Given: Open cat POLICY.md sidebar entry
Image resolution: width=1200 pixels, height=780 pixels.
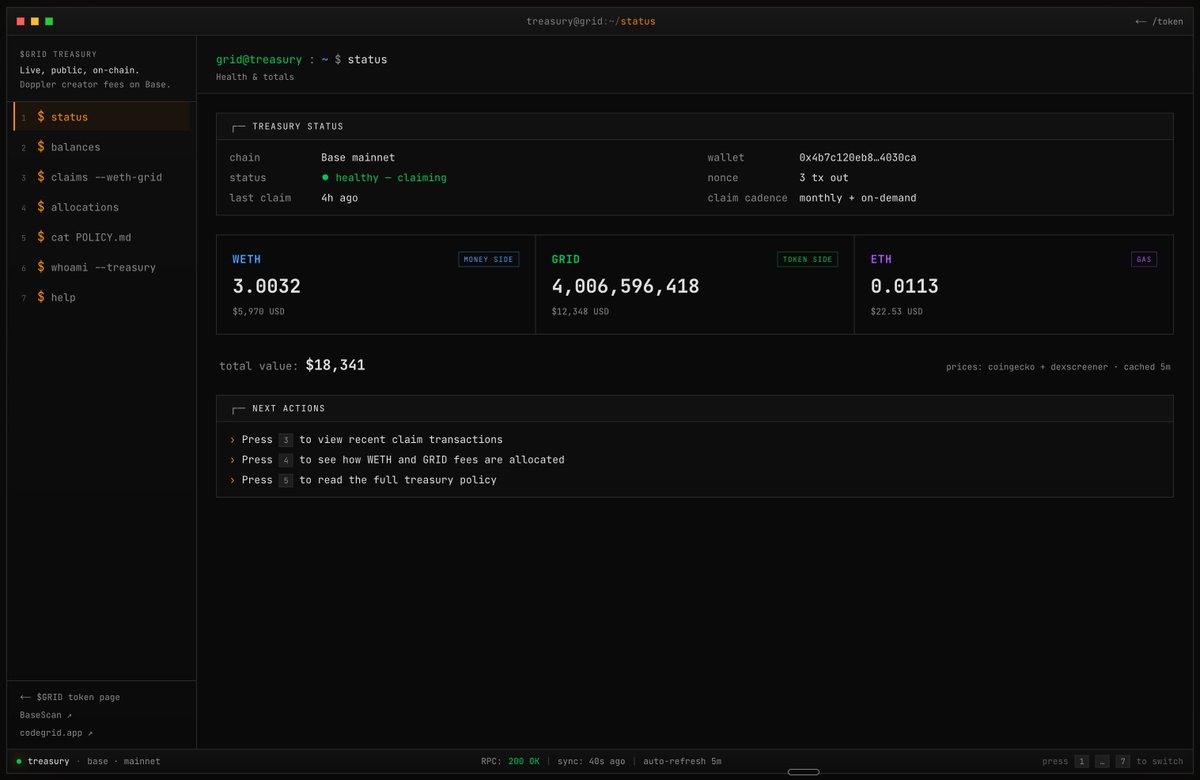Looking at the screenshot, I should click(102, 237).
